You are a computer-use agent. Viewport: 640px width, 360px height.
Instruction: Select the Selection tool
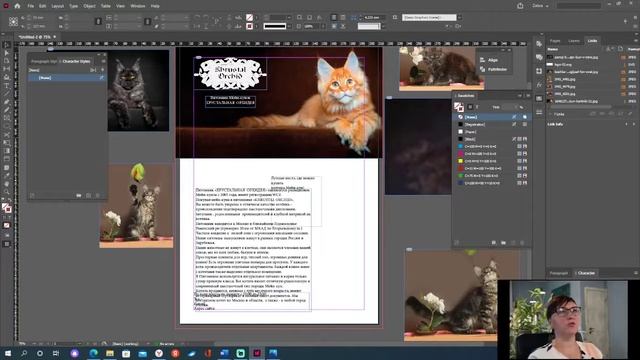point(7,45)
